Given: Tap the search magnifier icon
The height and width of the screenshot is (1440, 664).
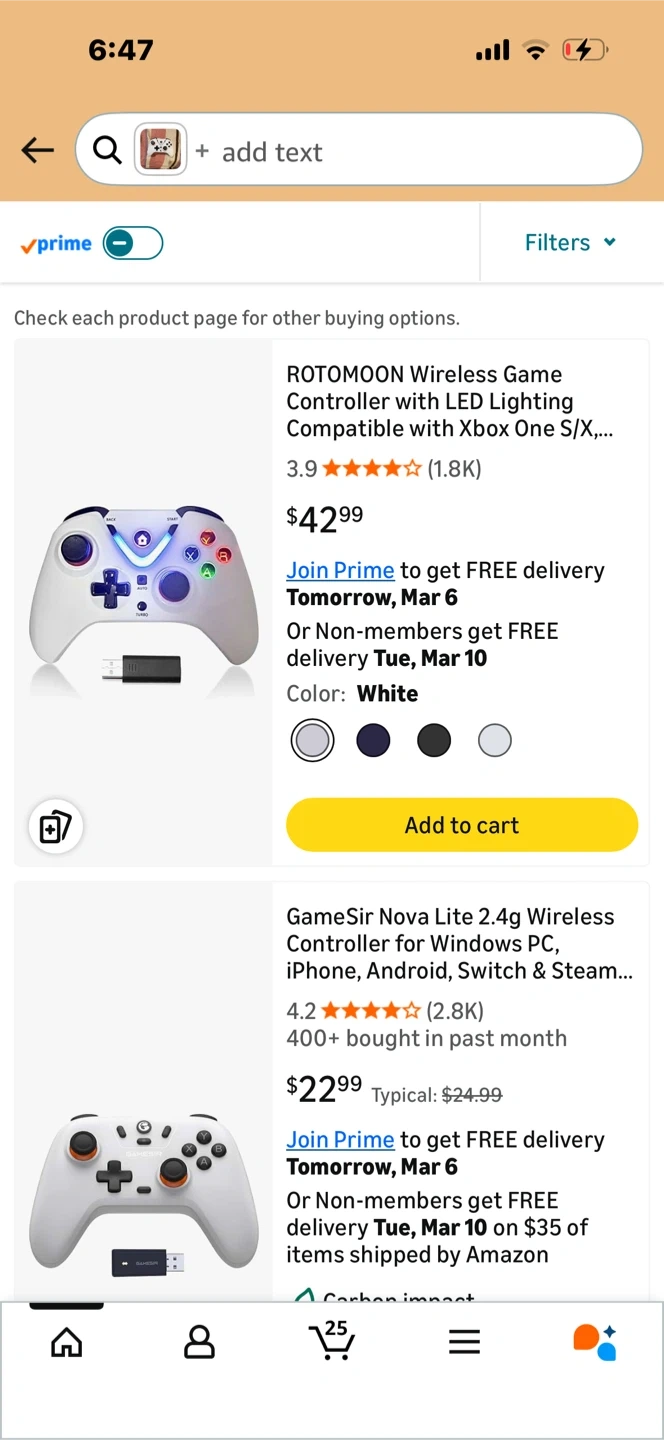Looking at the screenshot, I should [106, 151].
